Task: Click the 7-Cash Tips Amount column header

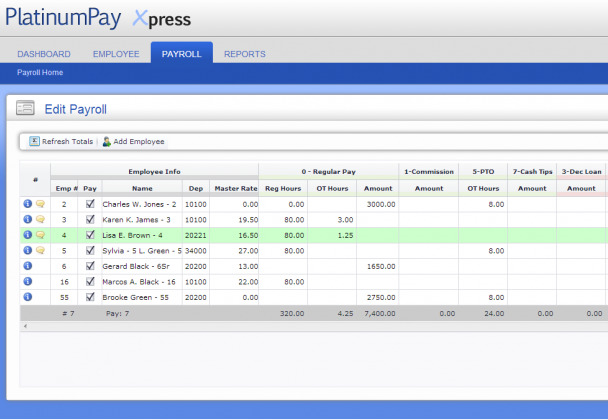Action: (532, 188)
